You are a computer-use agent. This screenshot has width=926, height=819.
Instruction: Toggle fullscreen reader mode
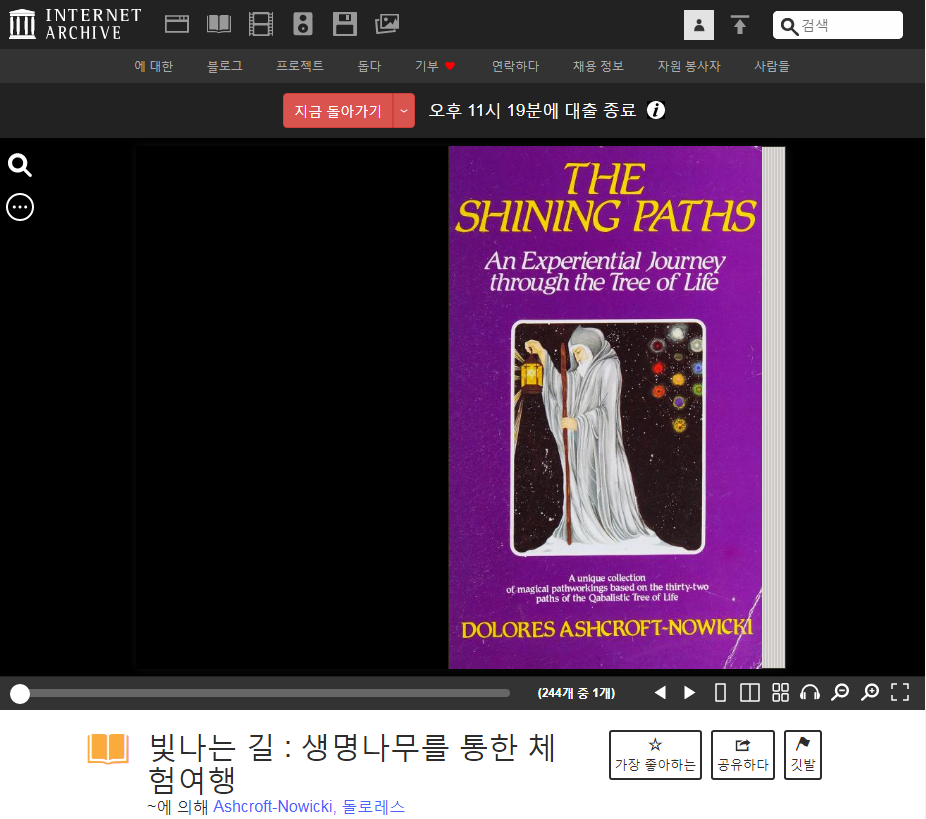coord(900,692)
